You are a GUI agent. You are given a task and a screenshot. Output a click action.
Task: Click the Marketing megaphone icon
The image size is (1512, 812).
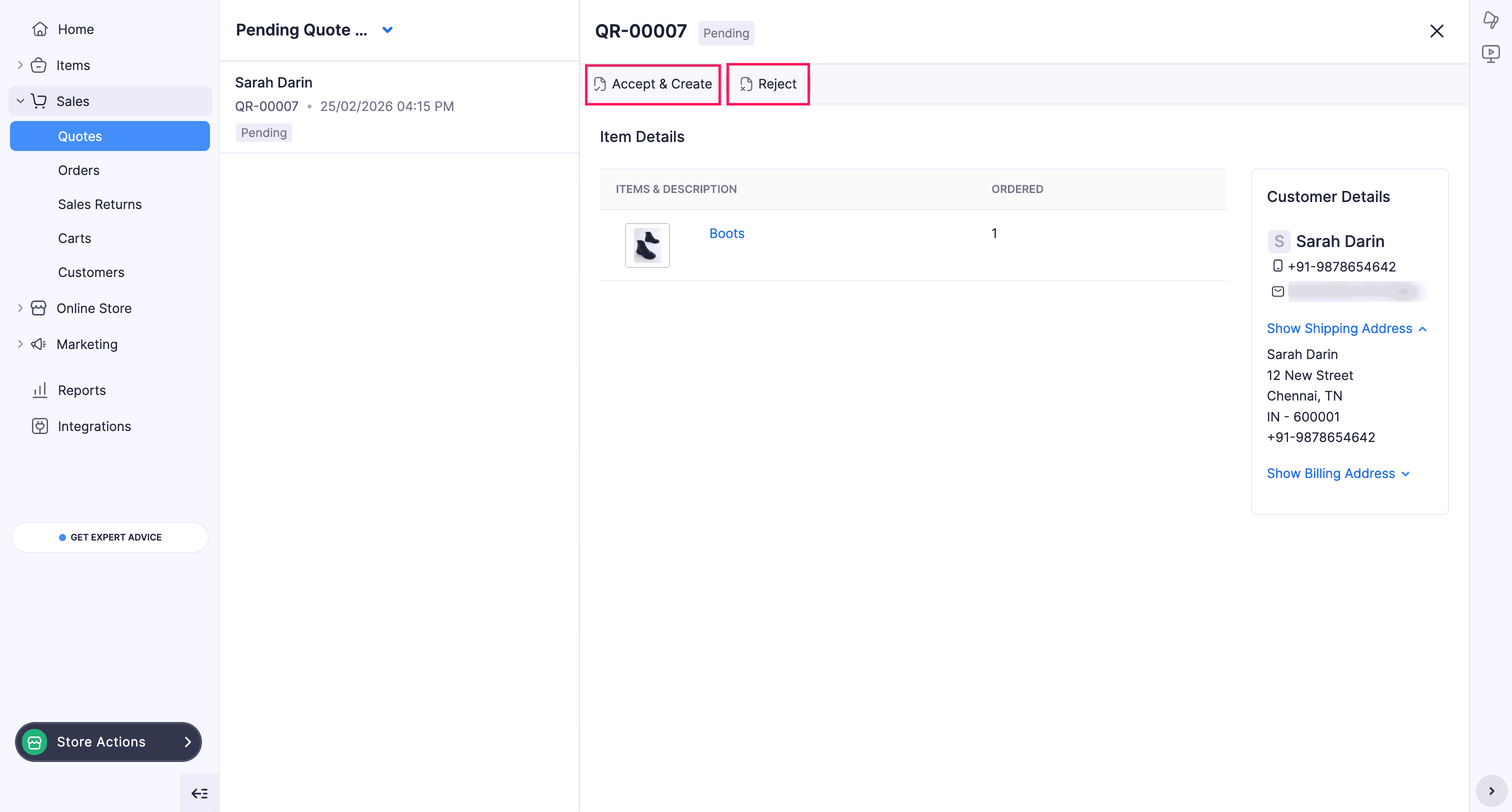click(x=38, y=344)
